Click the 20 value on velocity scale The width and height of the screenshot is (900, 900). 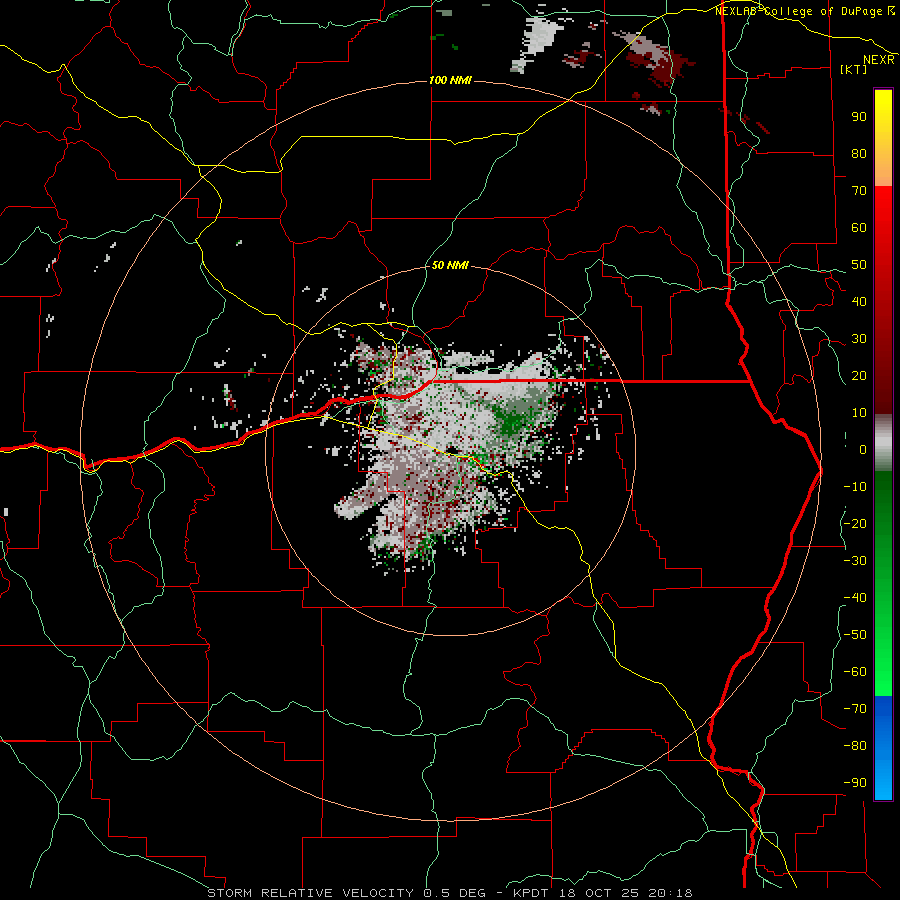point(859,376)
